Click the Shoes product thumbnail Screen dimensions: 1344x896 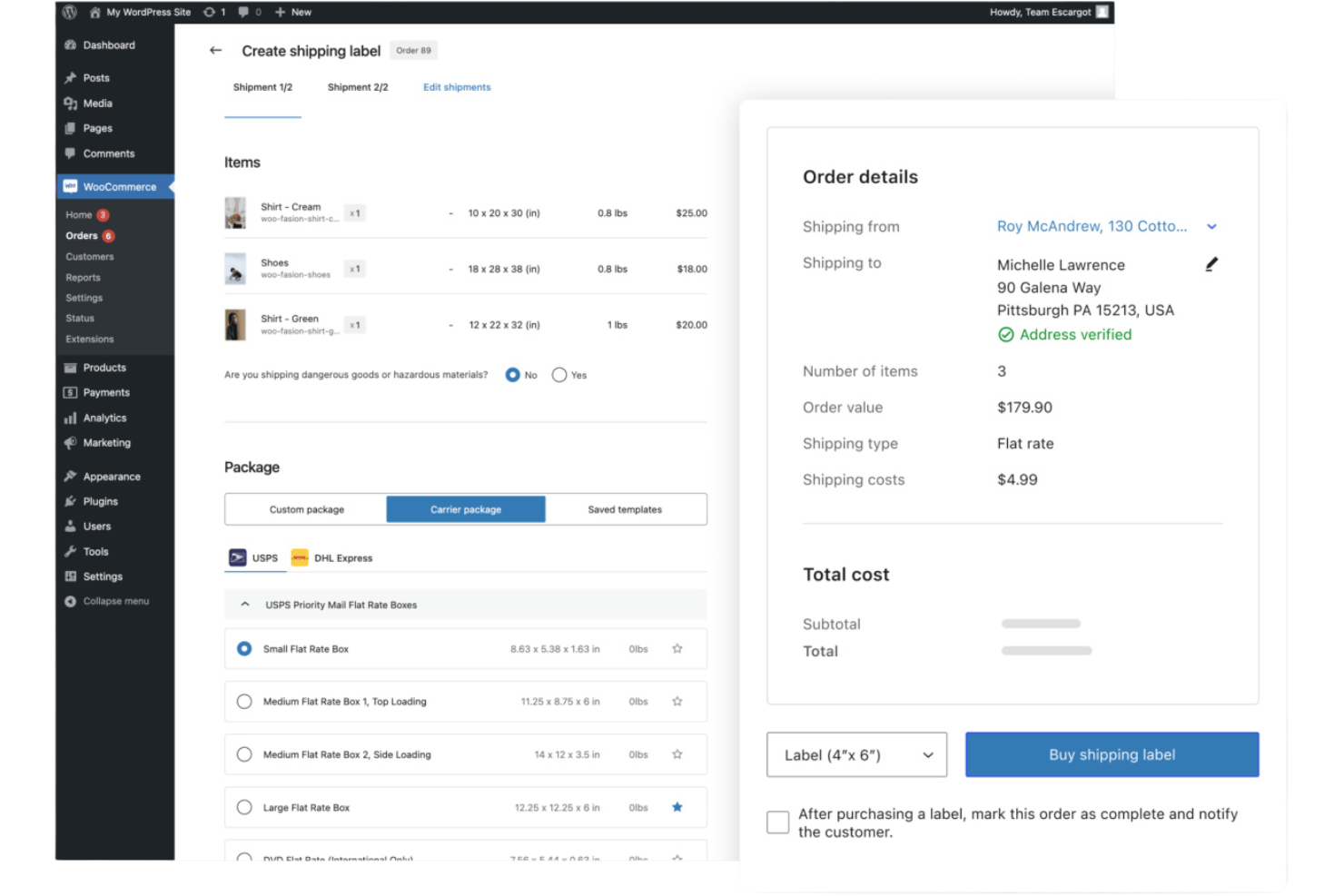coord(235,269)
